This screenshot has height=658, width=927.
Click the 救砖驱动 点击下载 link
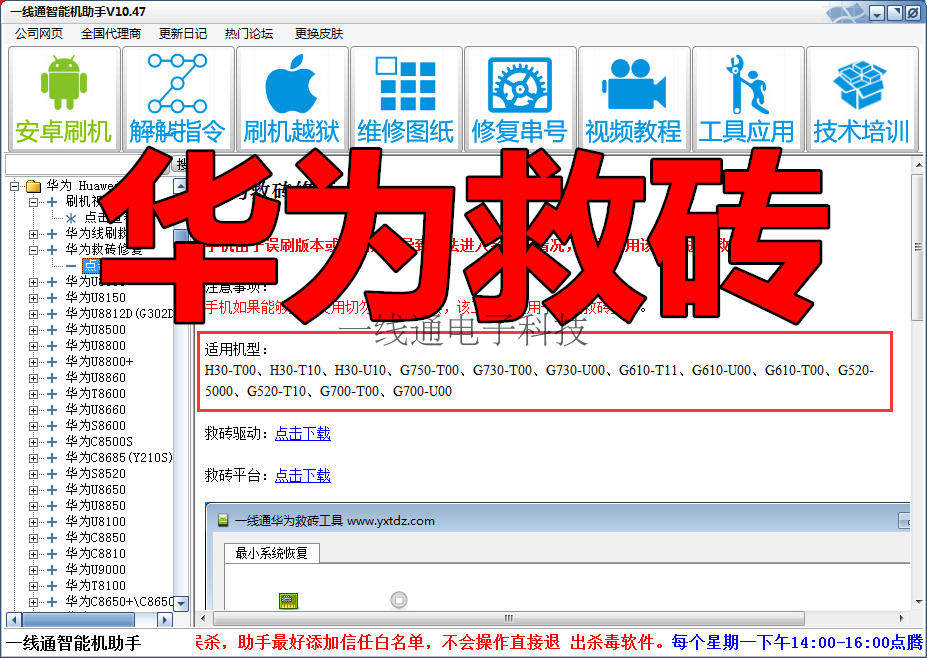[303, 433]
